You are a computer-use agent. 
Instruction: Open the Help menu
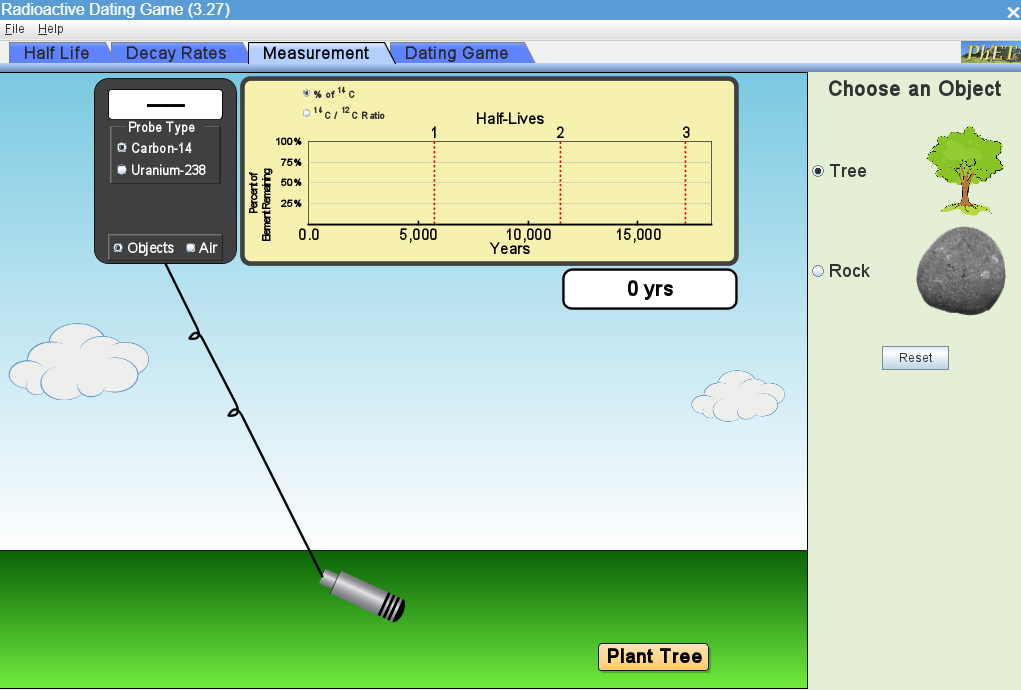coord(50,30)
